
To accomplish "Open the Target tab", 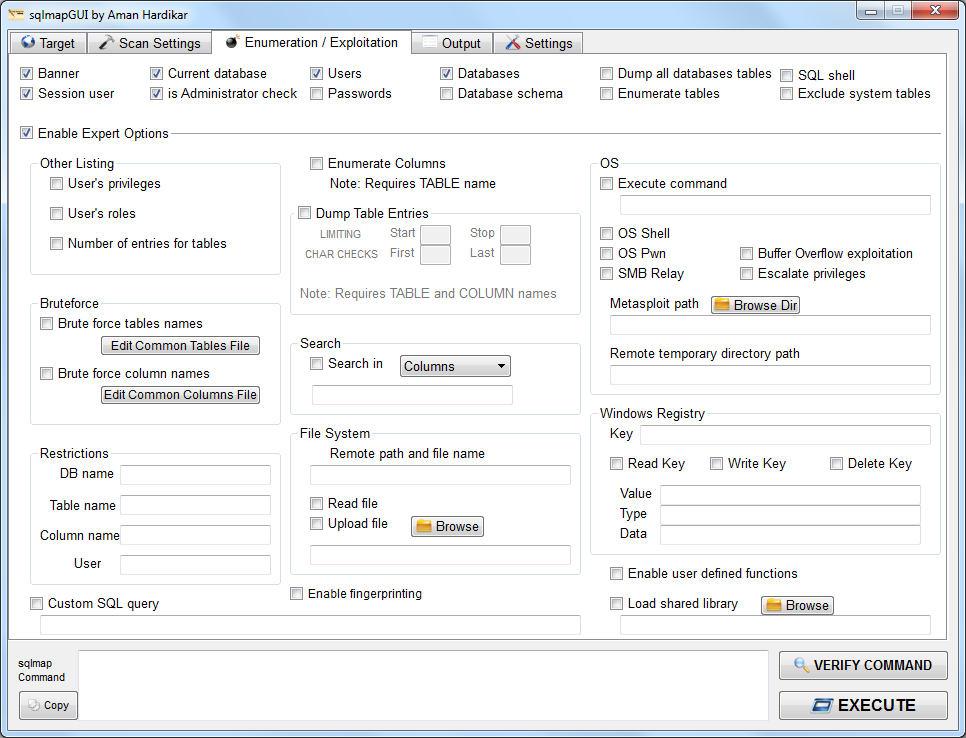I will (48, 43).
